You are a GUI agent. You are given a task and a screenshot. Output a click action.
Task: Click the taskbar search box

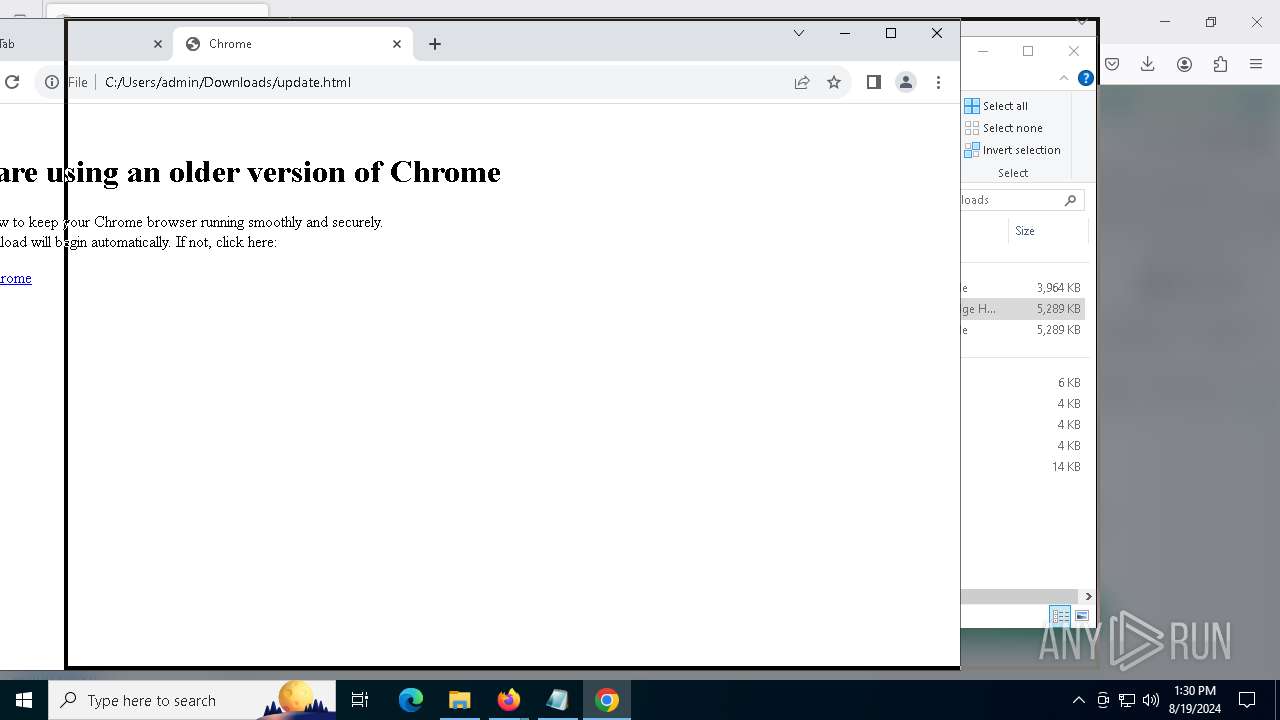pyautogui.click(x=192, y=700)
